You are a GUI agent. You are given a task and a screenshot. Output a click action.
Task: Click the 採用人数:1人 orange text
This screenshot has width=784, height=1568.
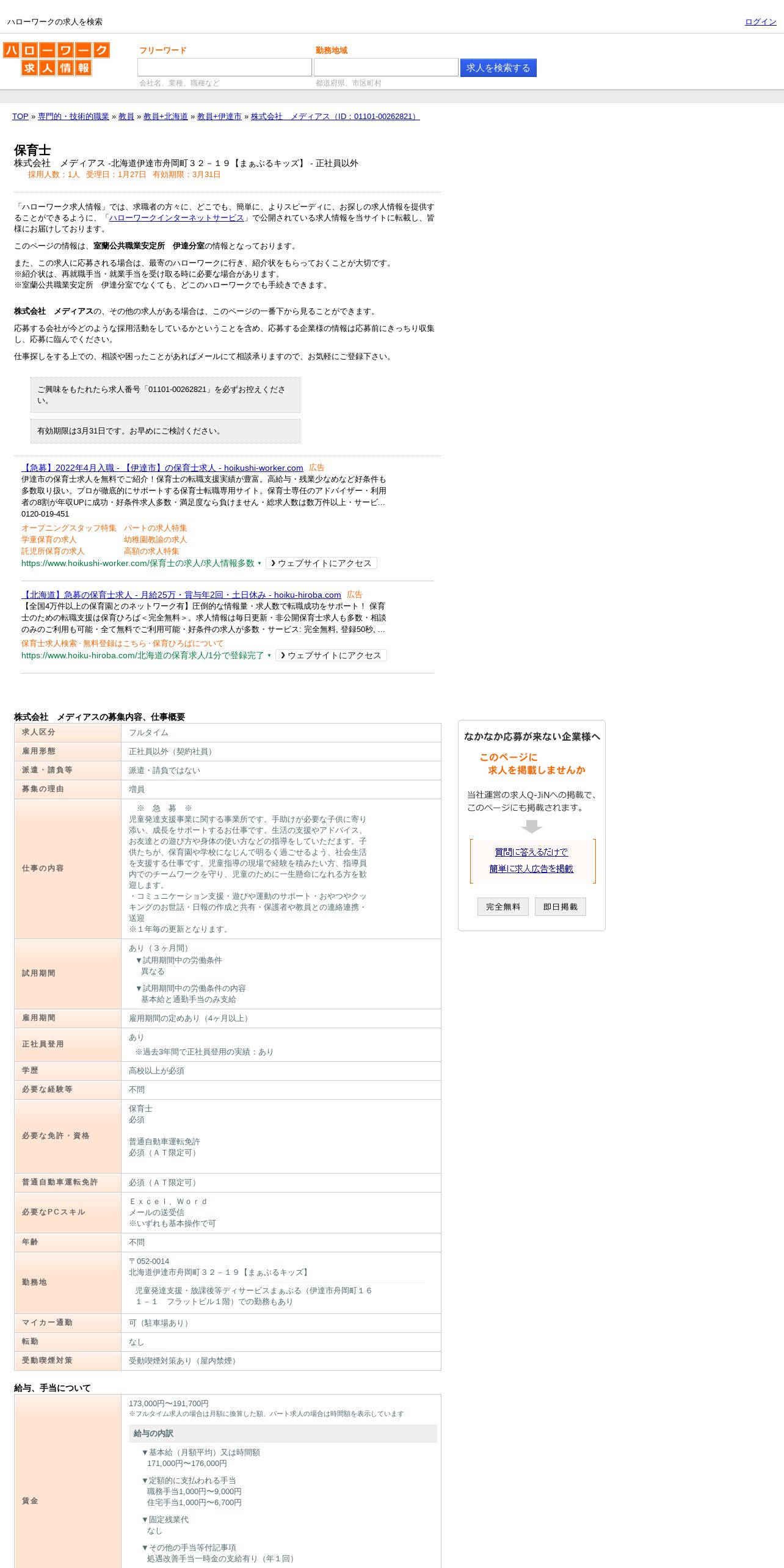pos(54,175)
